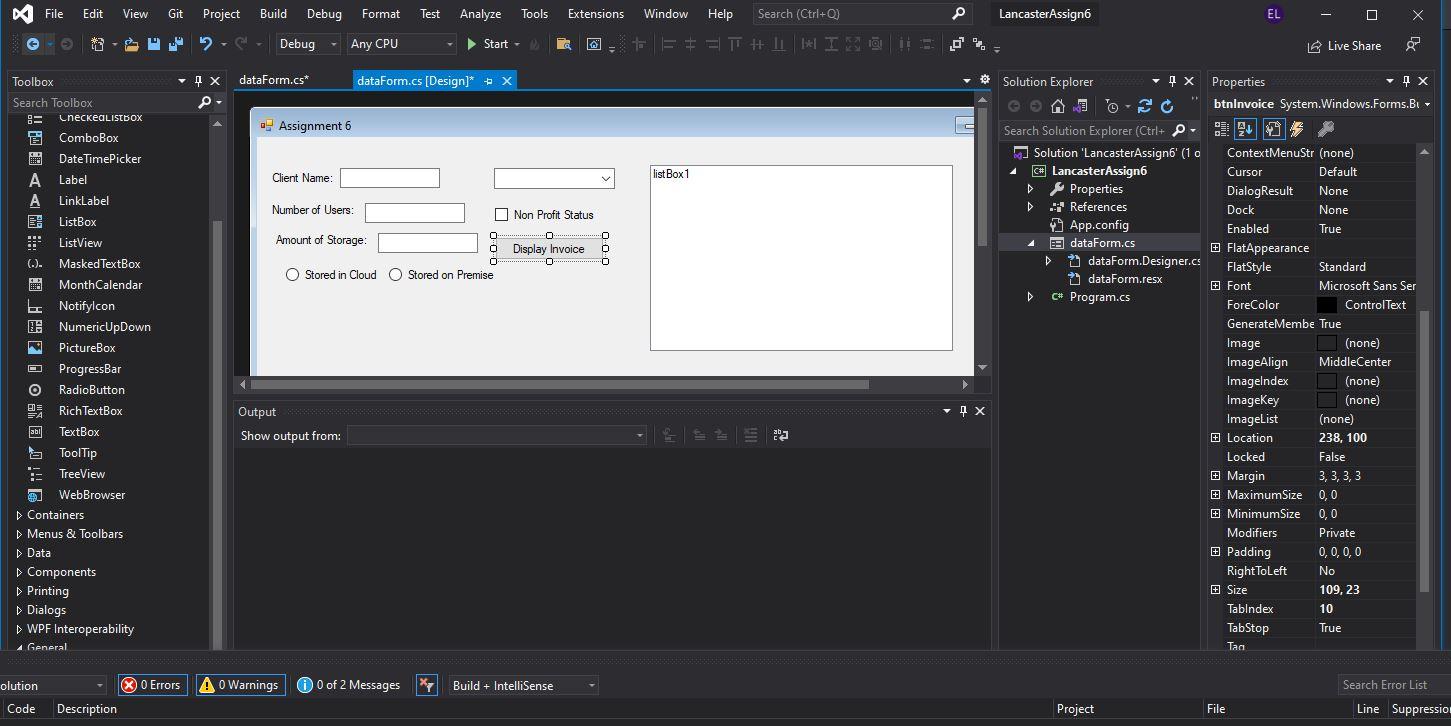The image size is (1451, 726).
Task: Select the Stored in Cloud radio button
Action: [293, 275]
